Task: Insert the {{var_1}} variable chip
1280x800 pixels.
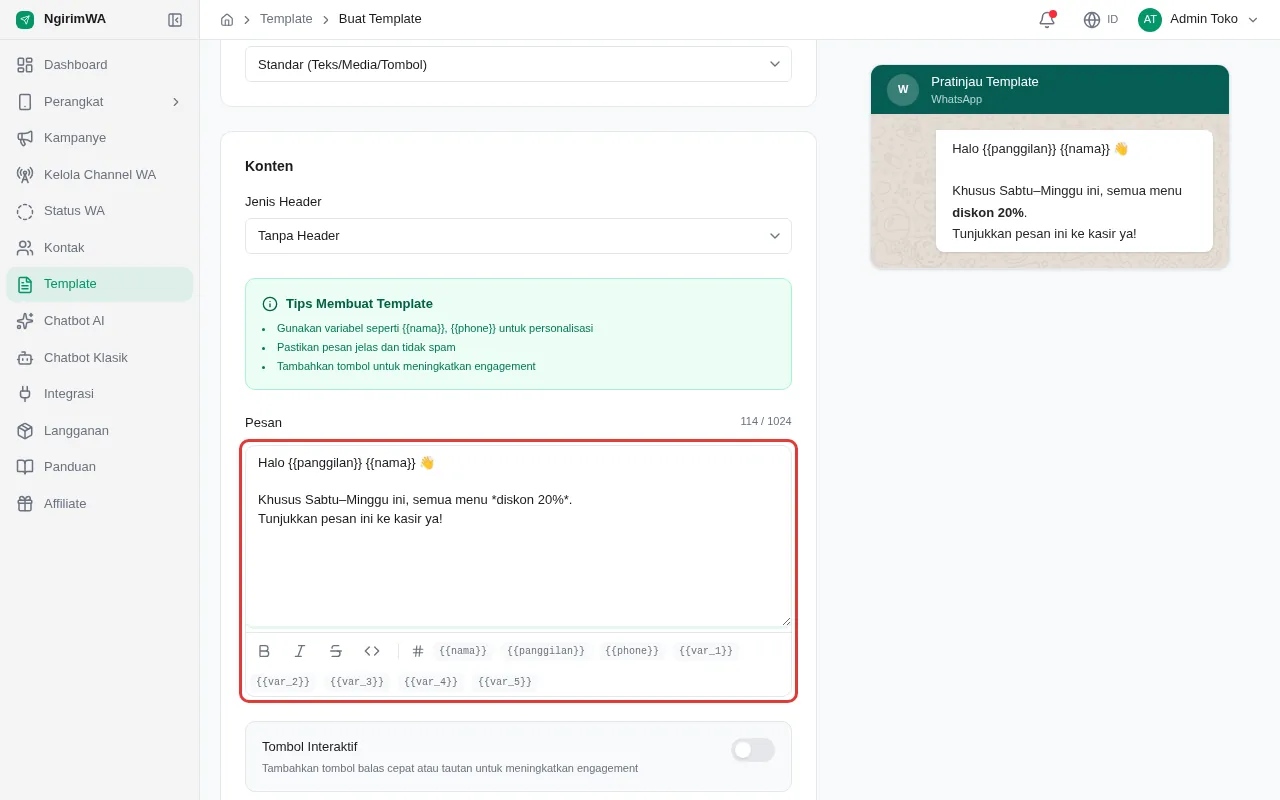Action: pyautogui.click(x=706, y=651)
